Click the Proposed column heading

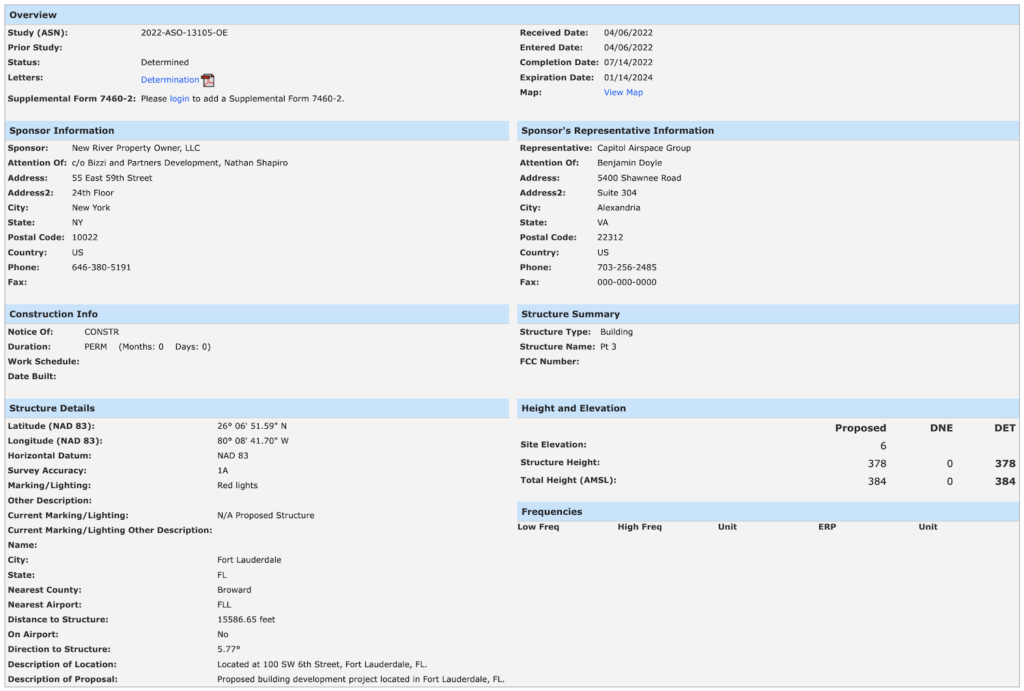[x=860, y=428]
